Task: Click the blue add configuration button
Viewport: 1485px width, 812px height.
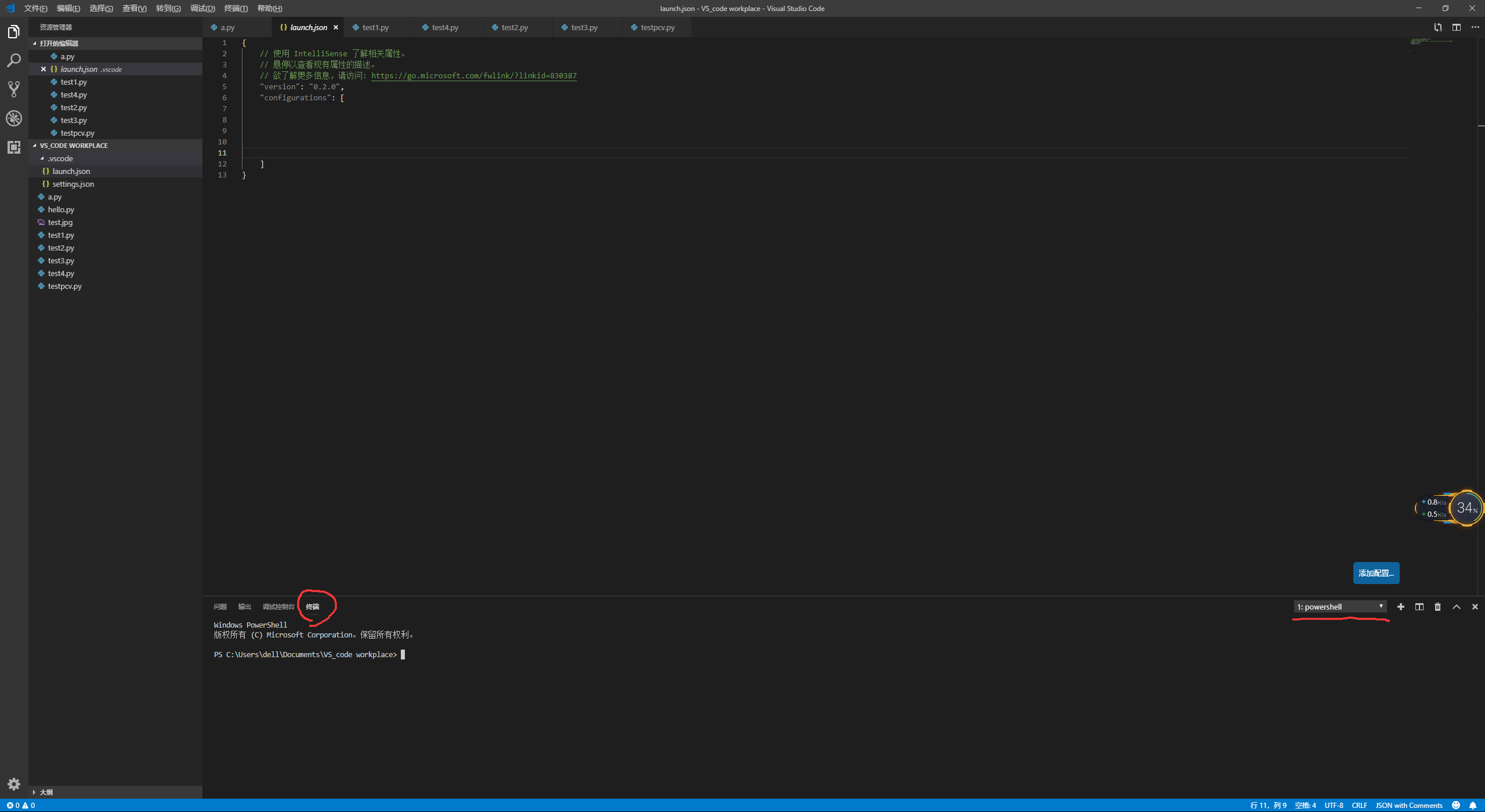Action: point(1376,573)
